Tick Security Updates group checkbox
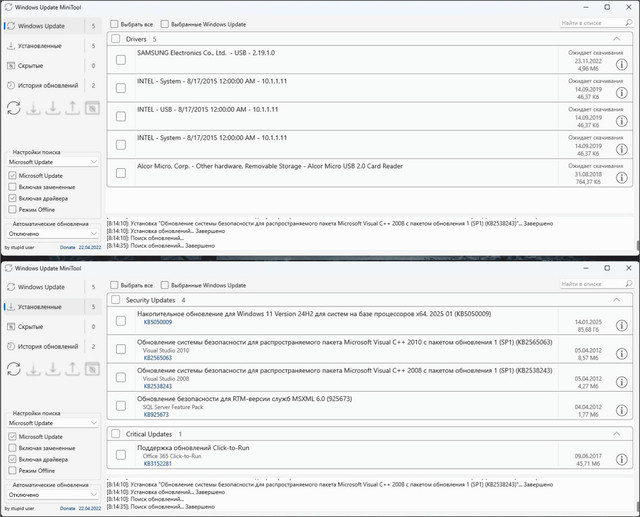640x517 pixels. [116, 300]
